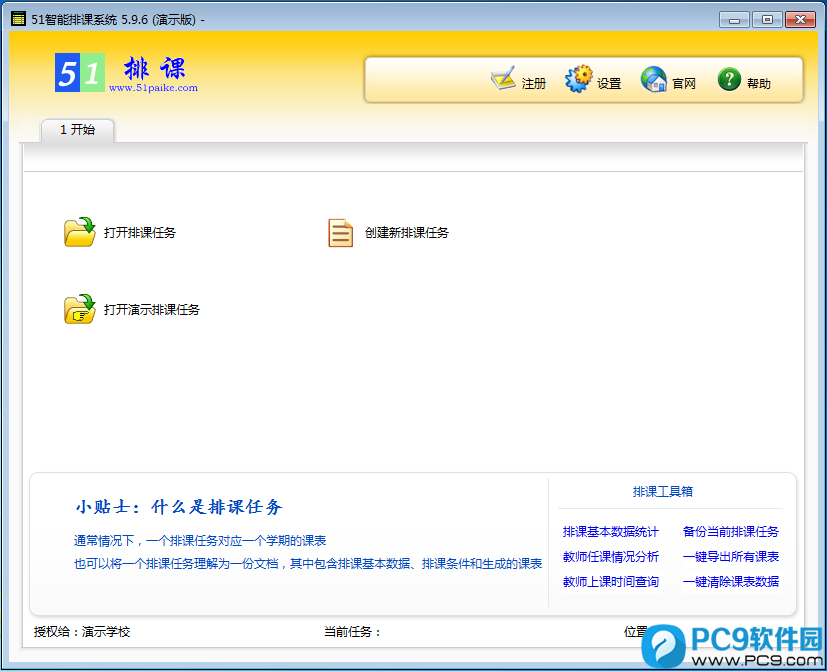Viewport: 827px width, 671px height.
Task: Click the 排课工具箱 heading
Action: coord(662,492)
